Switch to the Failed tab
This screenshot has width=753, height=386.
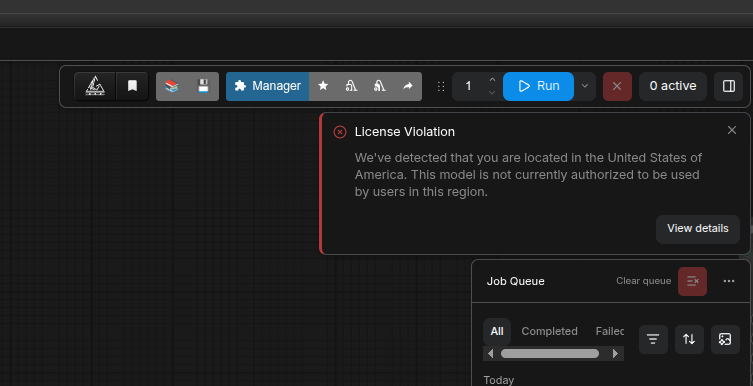point(610,332)
